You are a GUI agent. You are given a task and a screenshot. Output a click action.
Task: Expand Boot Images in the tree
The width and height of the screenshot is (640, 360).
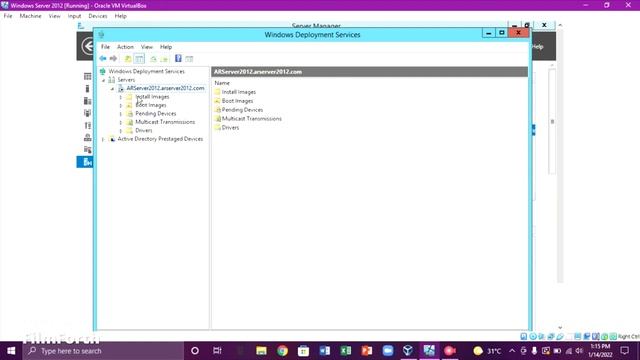coord(121,105)
